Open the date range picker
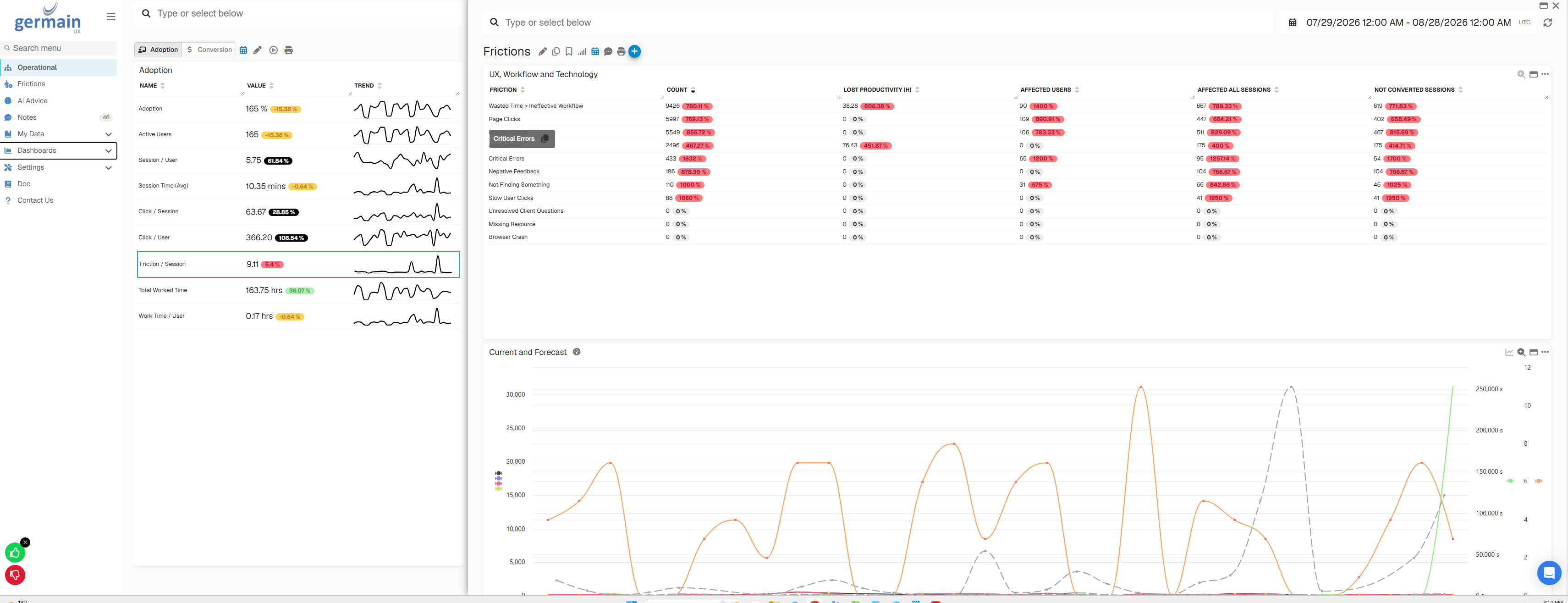The height and width of the screenshot is (603, 1568). 1408,22
